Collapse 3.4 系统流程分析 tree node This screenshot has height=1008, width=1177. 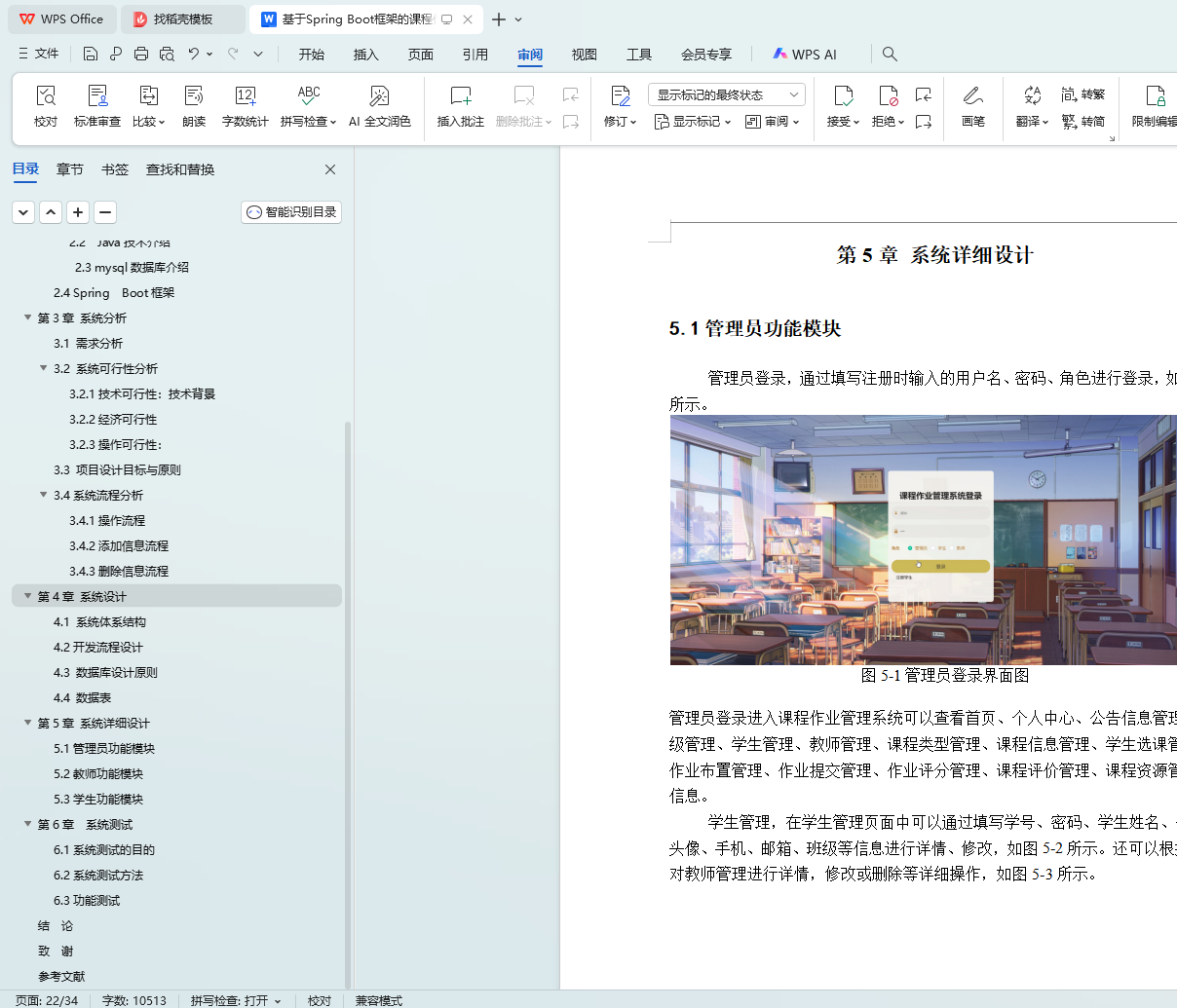pos(44,495)
